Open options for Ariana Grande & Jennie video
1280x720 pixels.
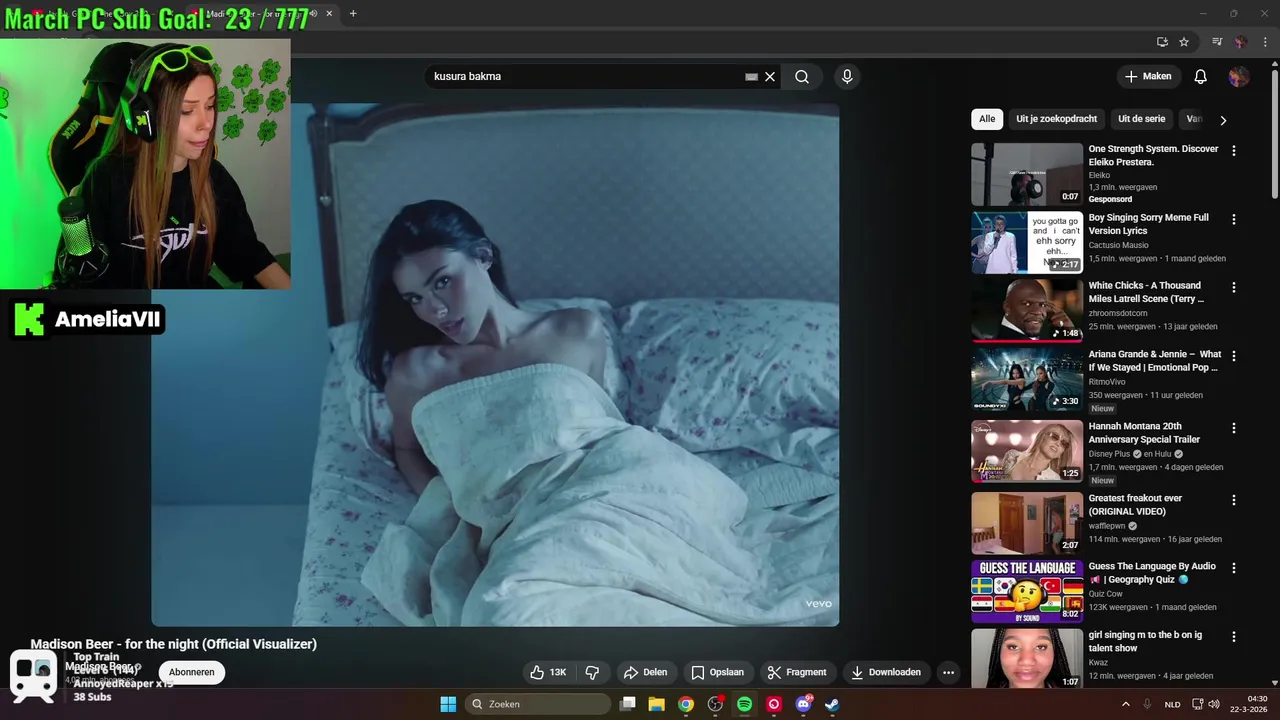(x=1234, y=356)
